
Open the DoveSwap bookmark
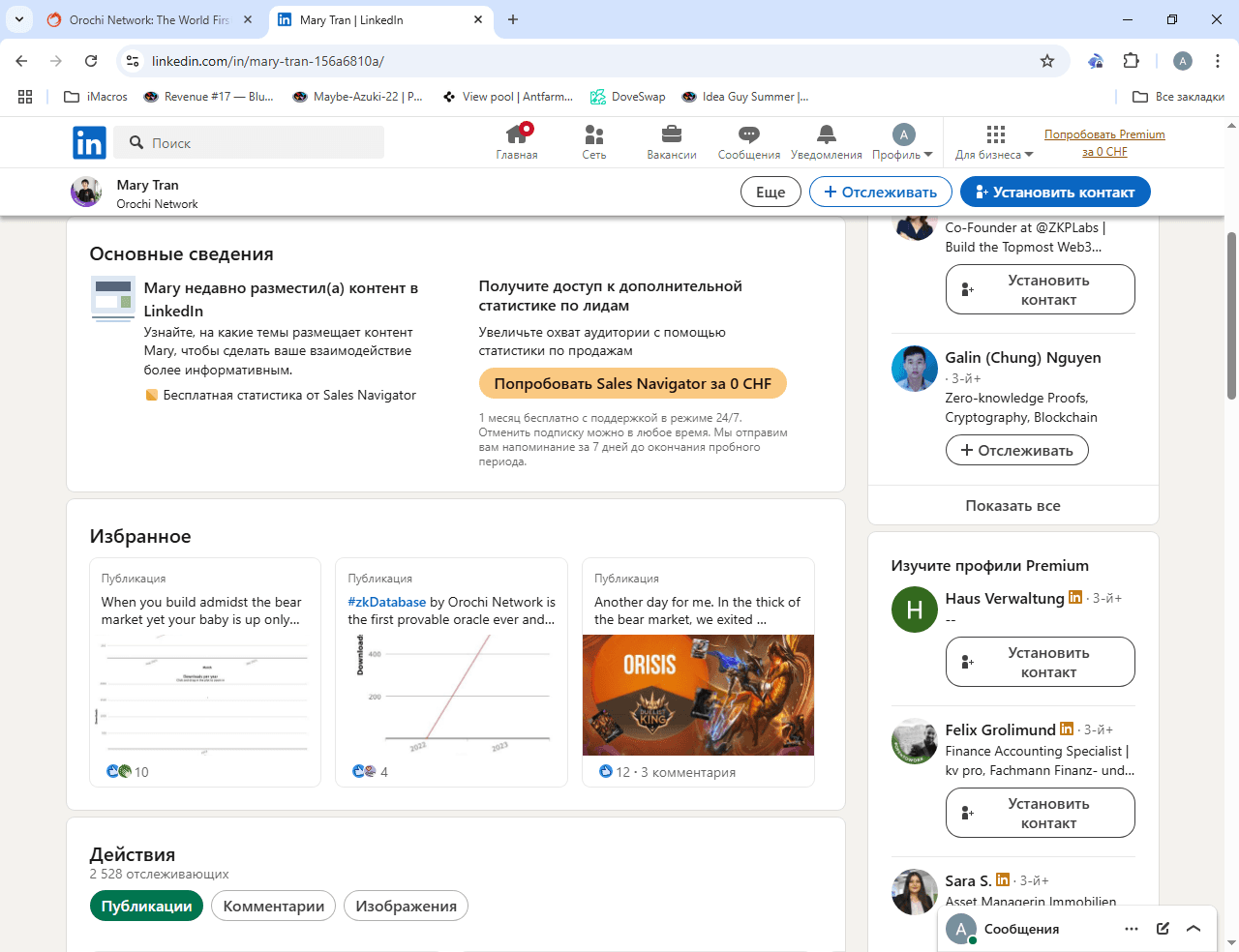[x=628, y=97]
